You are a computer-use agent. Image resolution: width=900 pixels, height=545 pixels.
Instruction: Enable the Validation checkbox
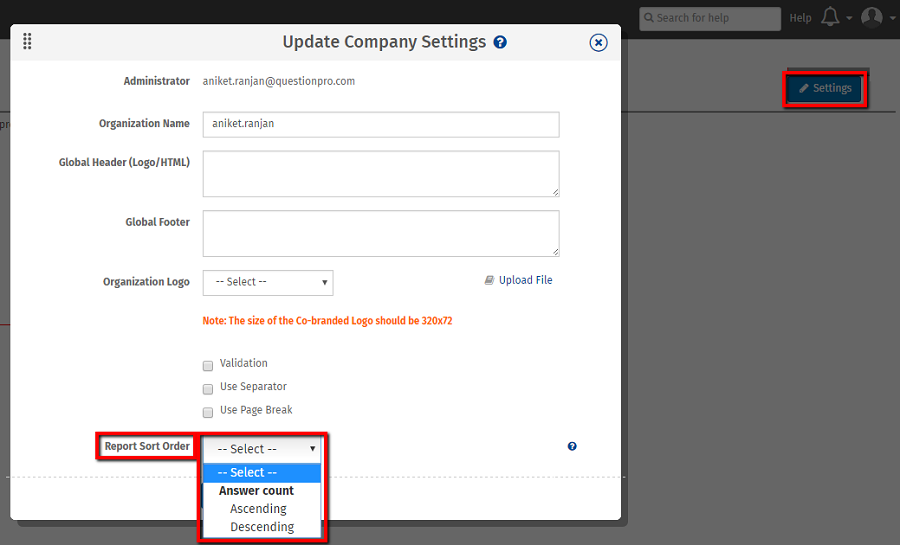coord(208,365)
